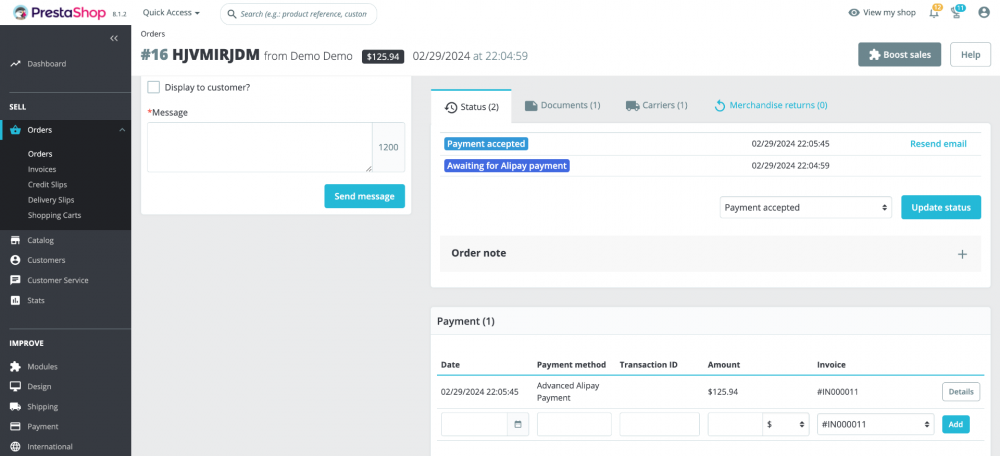
Task: Click the #IN000011 invoice cell text
Action: (837, 392)
